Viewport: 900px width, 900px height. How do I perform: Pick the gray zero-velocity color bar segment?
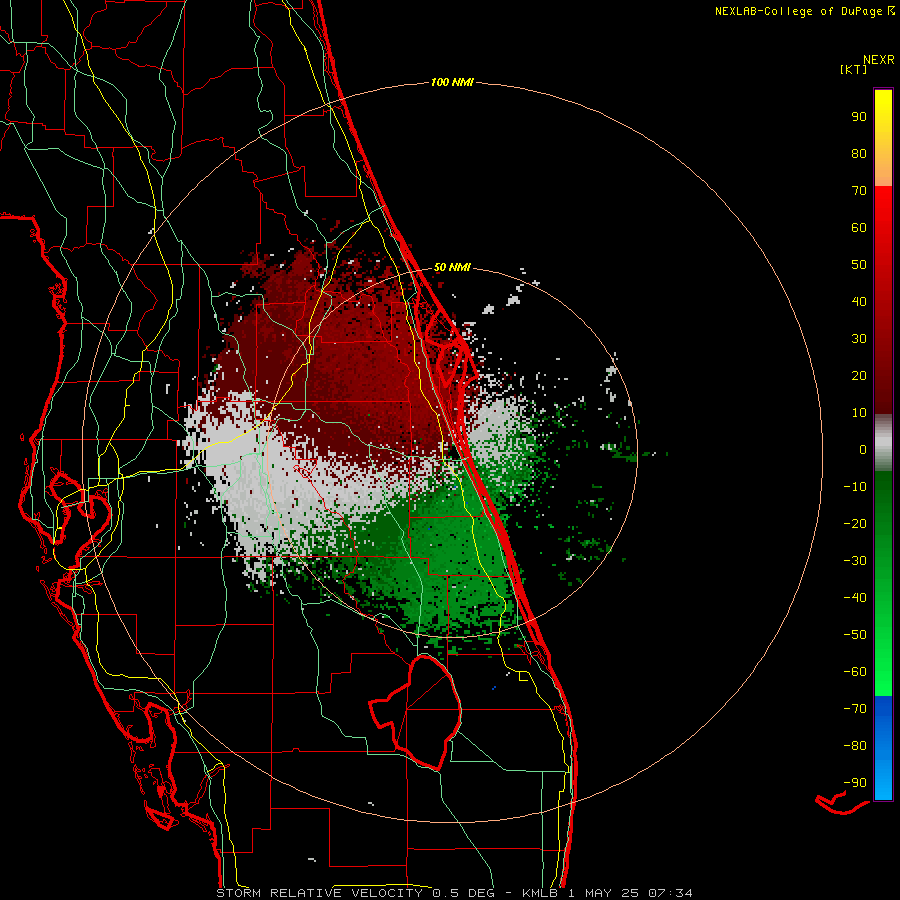pos(883,443)
